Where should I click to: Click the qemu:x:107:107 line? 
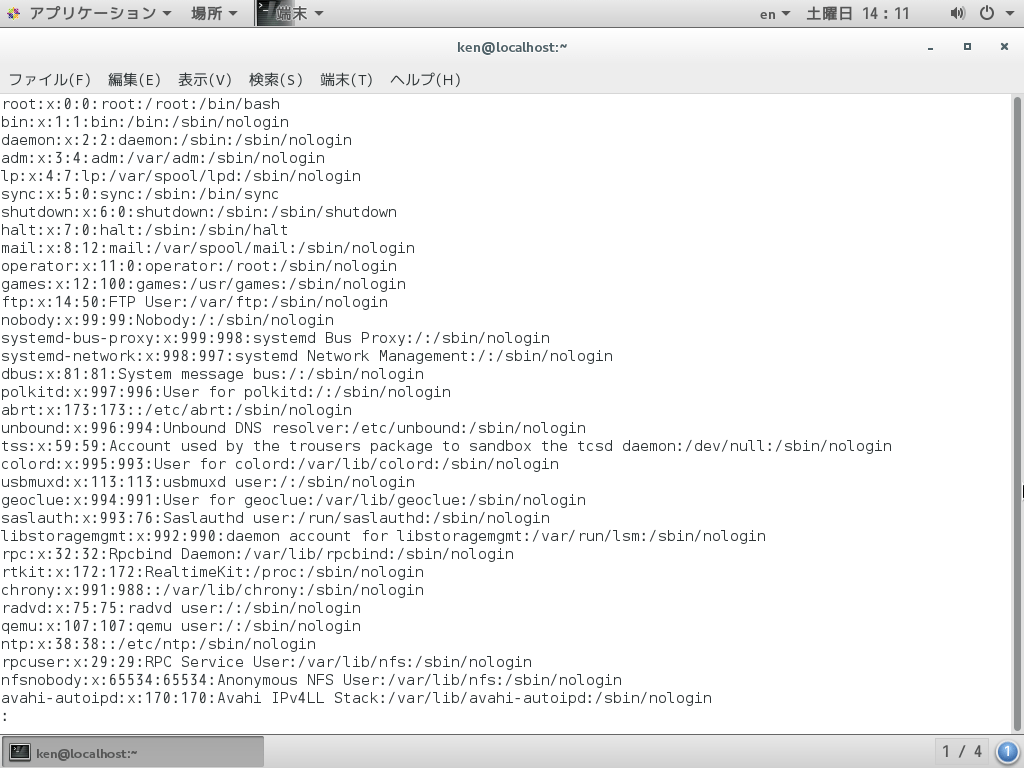[181, 626]
